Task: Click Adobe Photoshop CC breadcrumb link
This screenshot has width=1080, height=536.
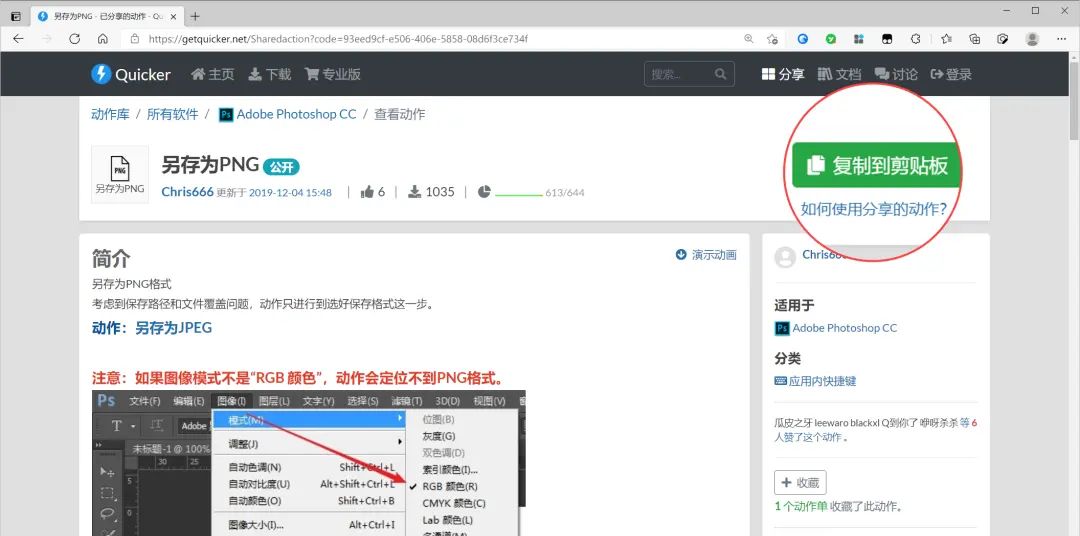Action: [x=296, y=114]
